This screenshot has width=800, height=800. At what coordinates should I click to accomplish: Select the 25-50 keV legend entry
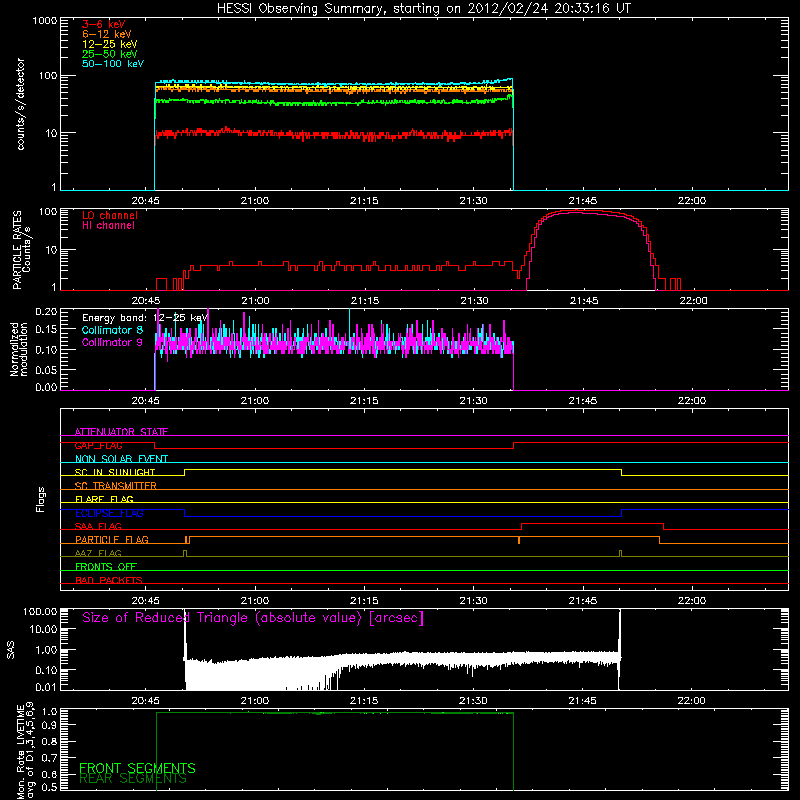tap(110, 54)
